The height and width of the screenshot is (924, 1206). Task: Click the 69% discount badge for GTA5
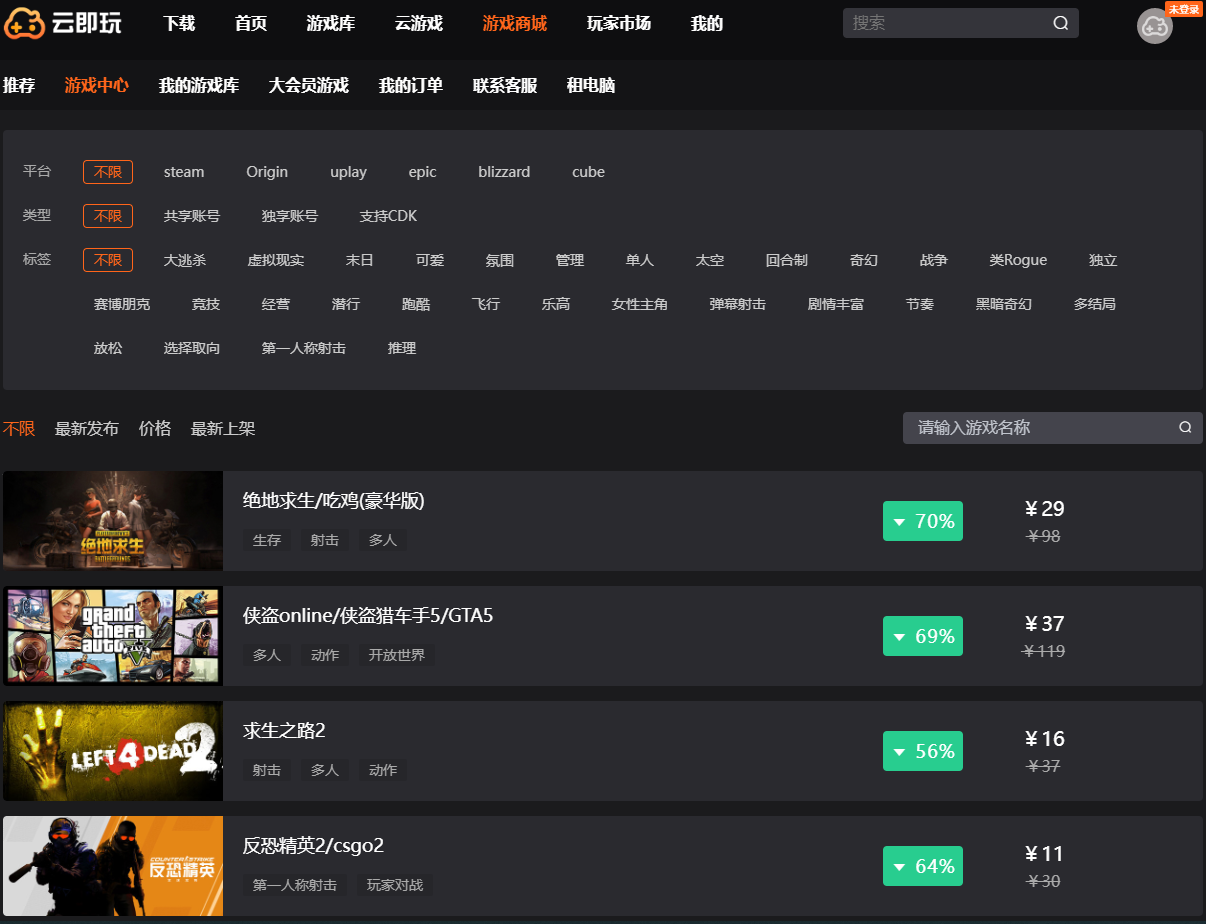pos(923,636)
